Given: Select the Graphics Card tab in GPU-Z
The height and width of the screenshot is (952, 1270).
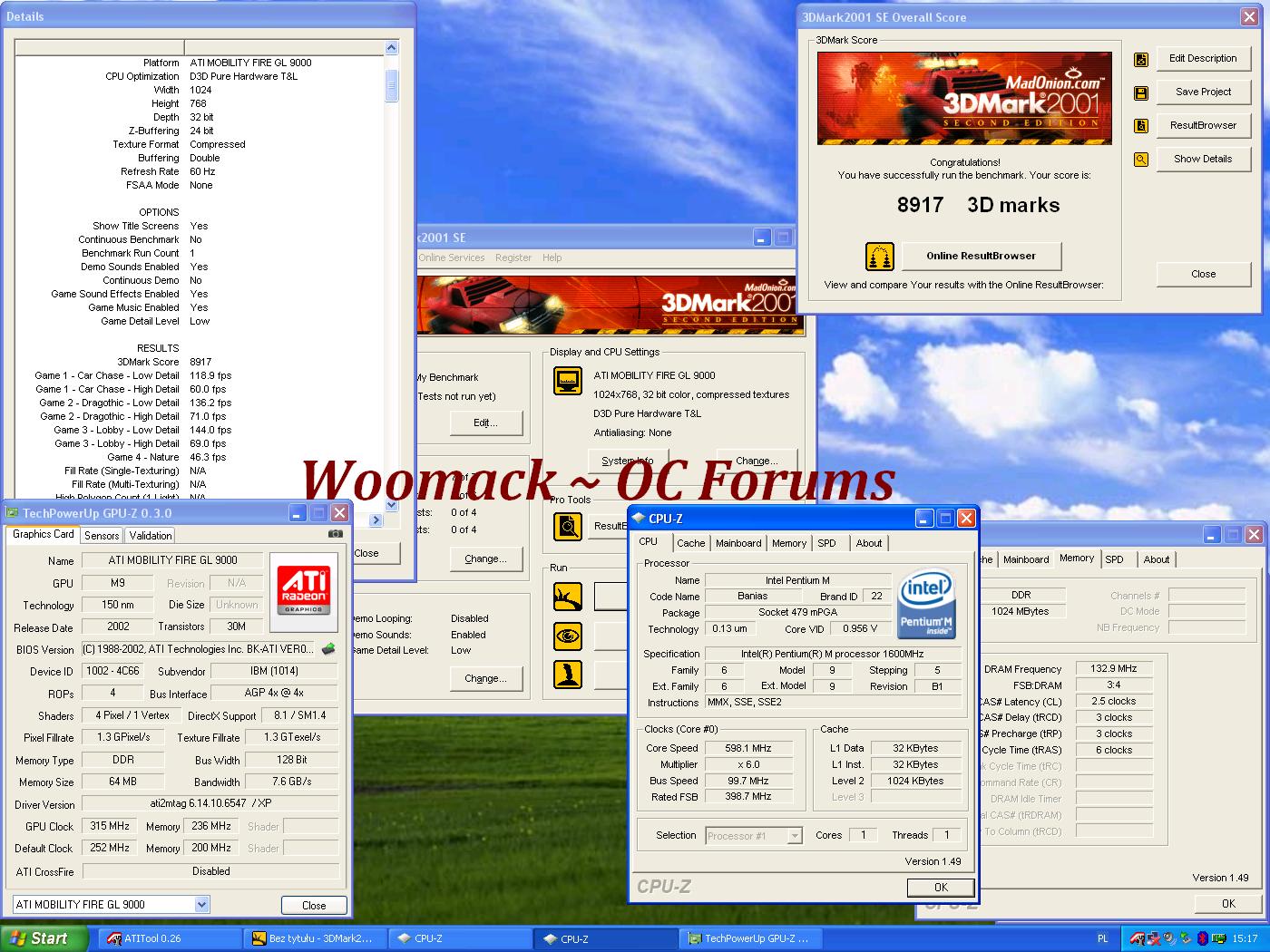Looking at the screenshot, I should (x=44, y=534).
